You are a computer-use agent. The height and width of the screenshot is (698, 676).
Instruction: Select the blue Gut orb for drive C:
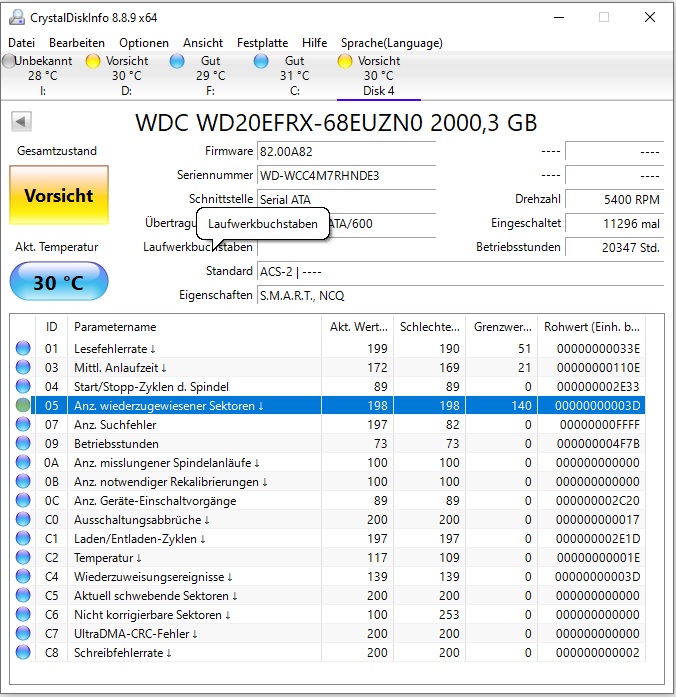click(261, 61)
